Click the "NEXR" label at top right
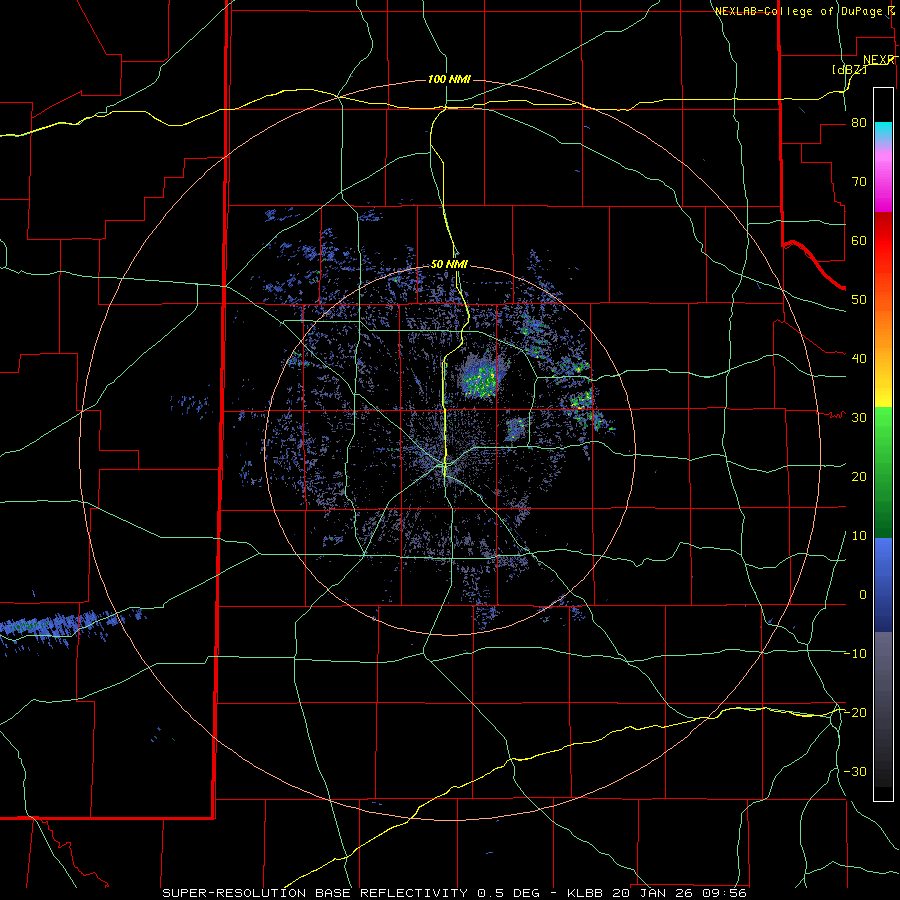The height and width of the screenshot is (900, 900). point(879,60)
